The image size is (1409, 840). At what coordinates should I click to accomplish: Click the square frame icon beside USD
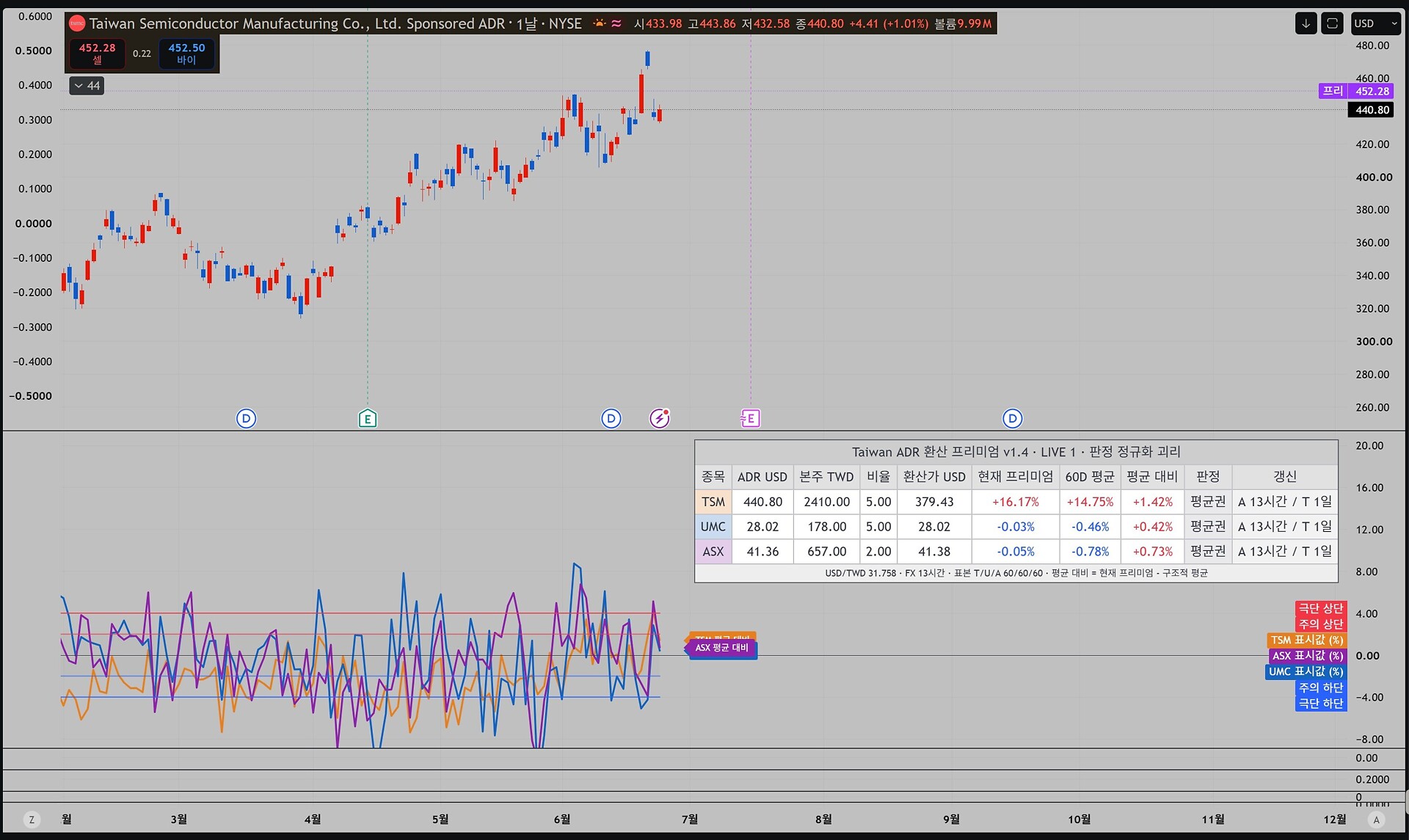coord(1332,23)
